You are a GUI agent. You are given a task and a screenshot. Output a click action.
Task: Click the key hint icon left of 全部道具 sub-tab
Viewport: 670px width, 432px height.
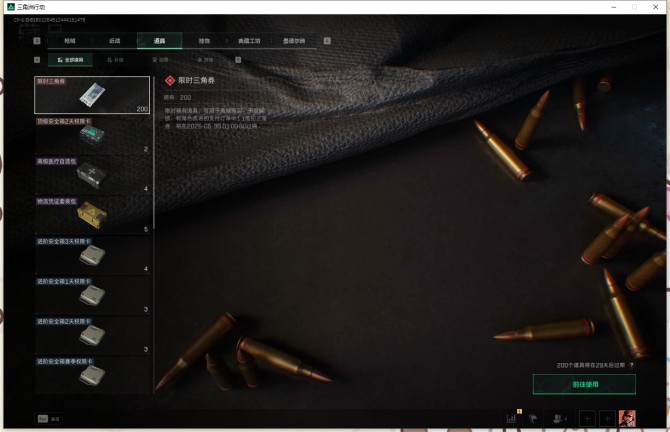click(37, 60)
